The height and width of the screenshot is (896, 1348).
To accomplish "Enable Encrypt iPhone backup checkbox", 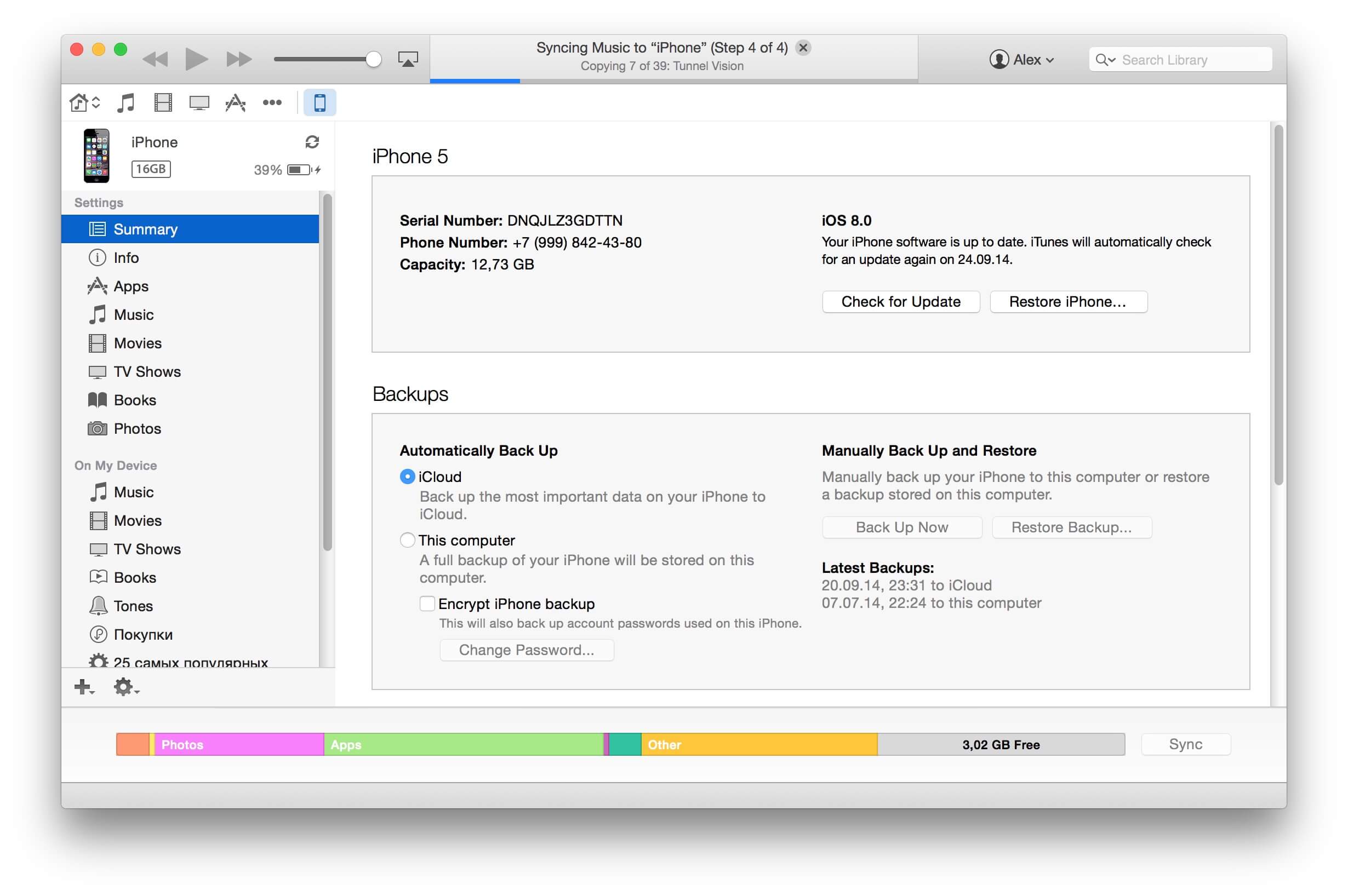I will pyautogui.click(x=427, y=604).
